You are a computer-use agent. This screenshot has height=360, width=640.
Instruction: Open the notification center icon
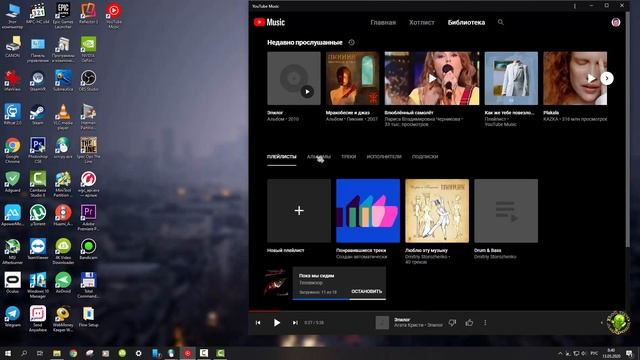(x=629, y=353)
